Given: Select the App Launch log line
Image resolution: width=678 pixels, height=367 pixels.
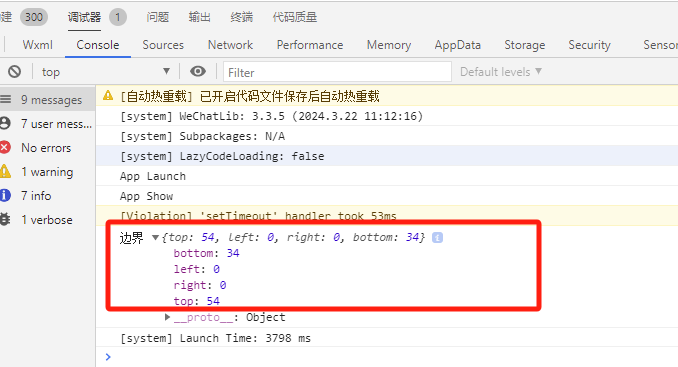Looking at the screenshot, I should (x=153, y=176).
